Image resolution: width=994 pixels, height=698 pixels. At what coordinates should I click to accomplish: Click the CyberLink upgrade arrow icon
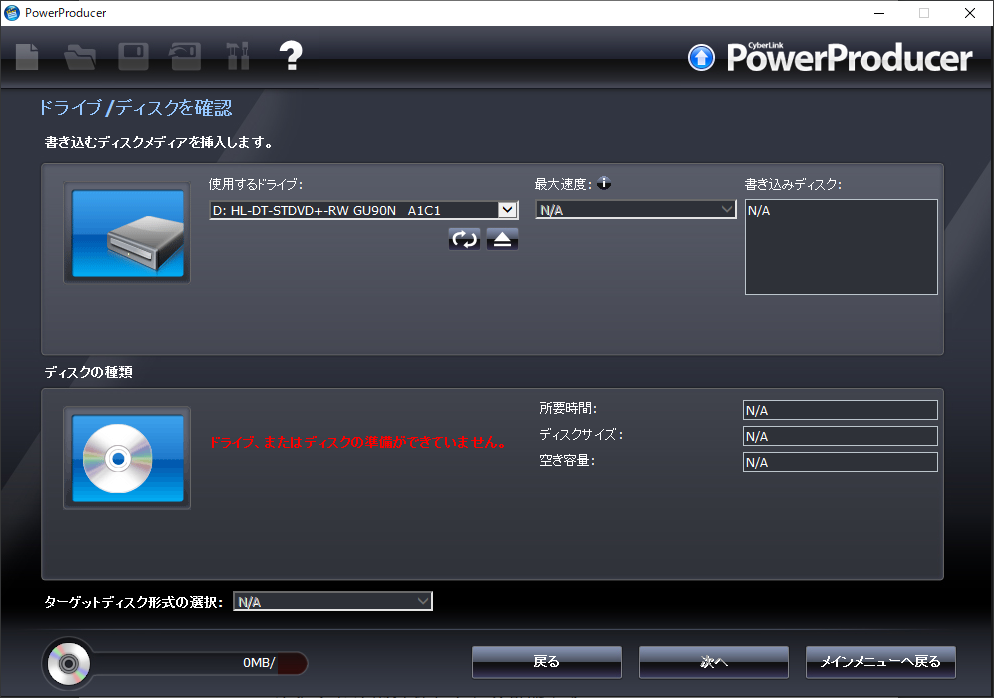click(701, 58)
